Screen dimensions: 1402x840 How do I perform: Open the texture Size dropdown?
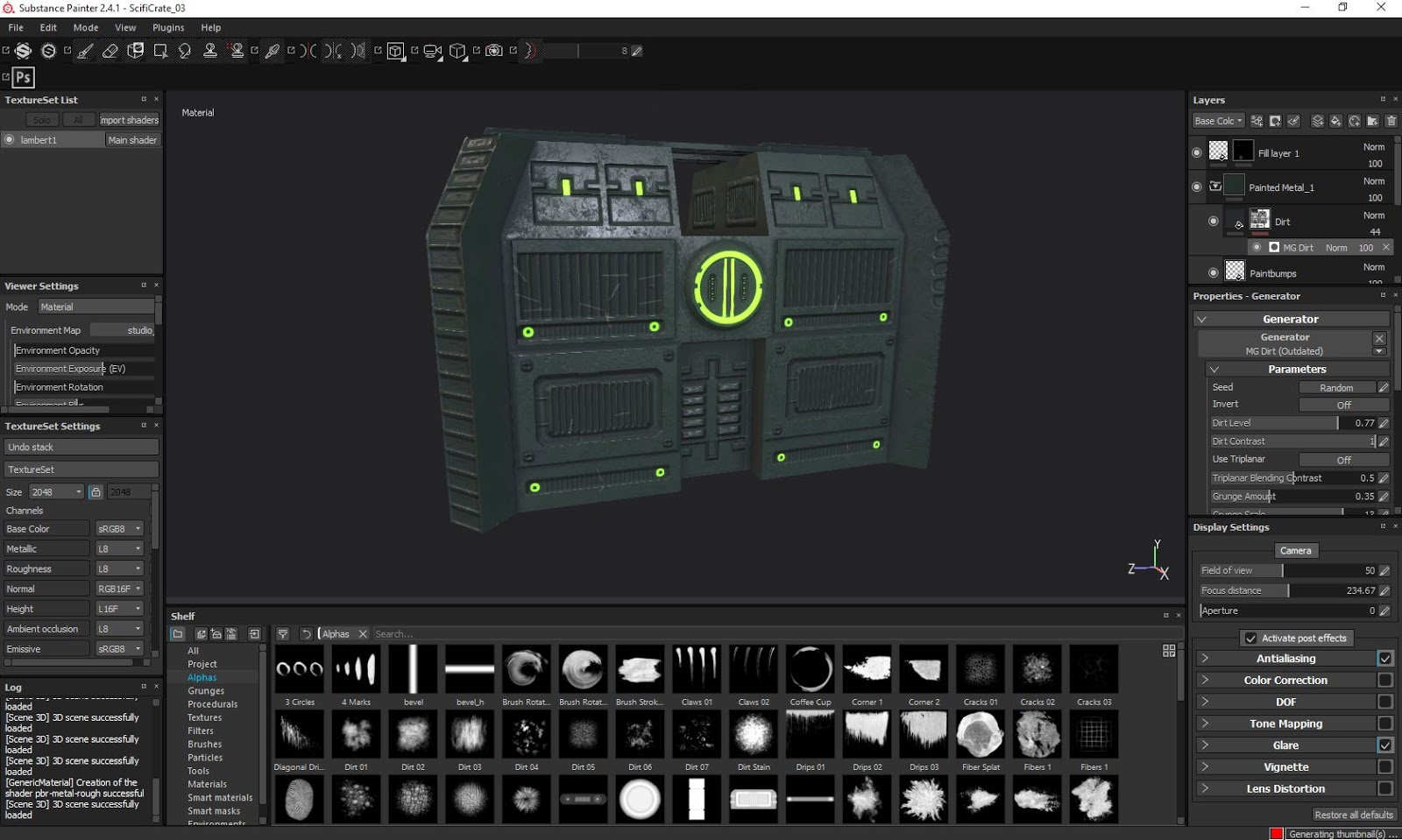pos(56,491)
